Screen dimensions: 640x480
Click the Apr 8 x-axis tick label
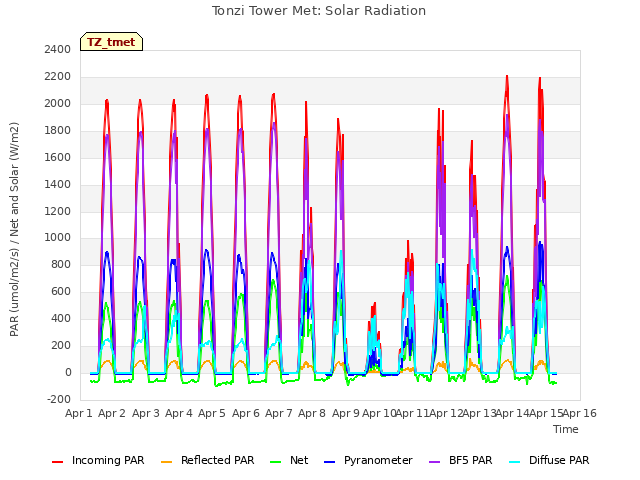(312, 413)
